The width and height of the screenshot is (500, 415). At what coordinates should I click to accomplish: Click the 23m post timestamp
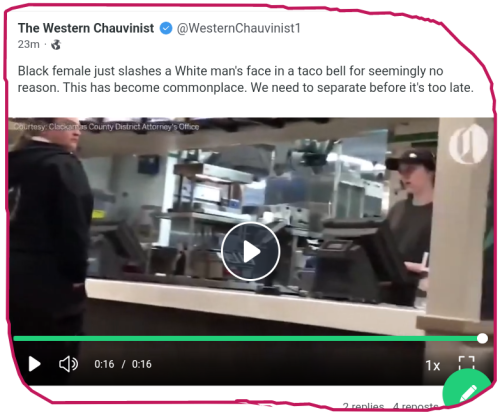28,44
